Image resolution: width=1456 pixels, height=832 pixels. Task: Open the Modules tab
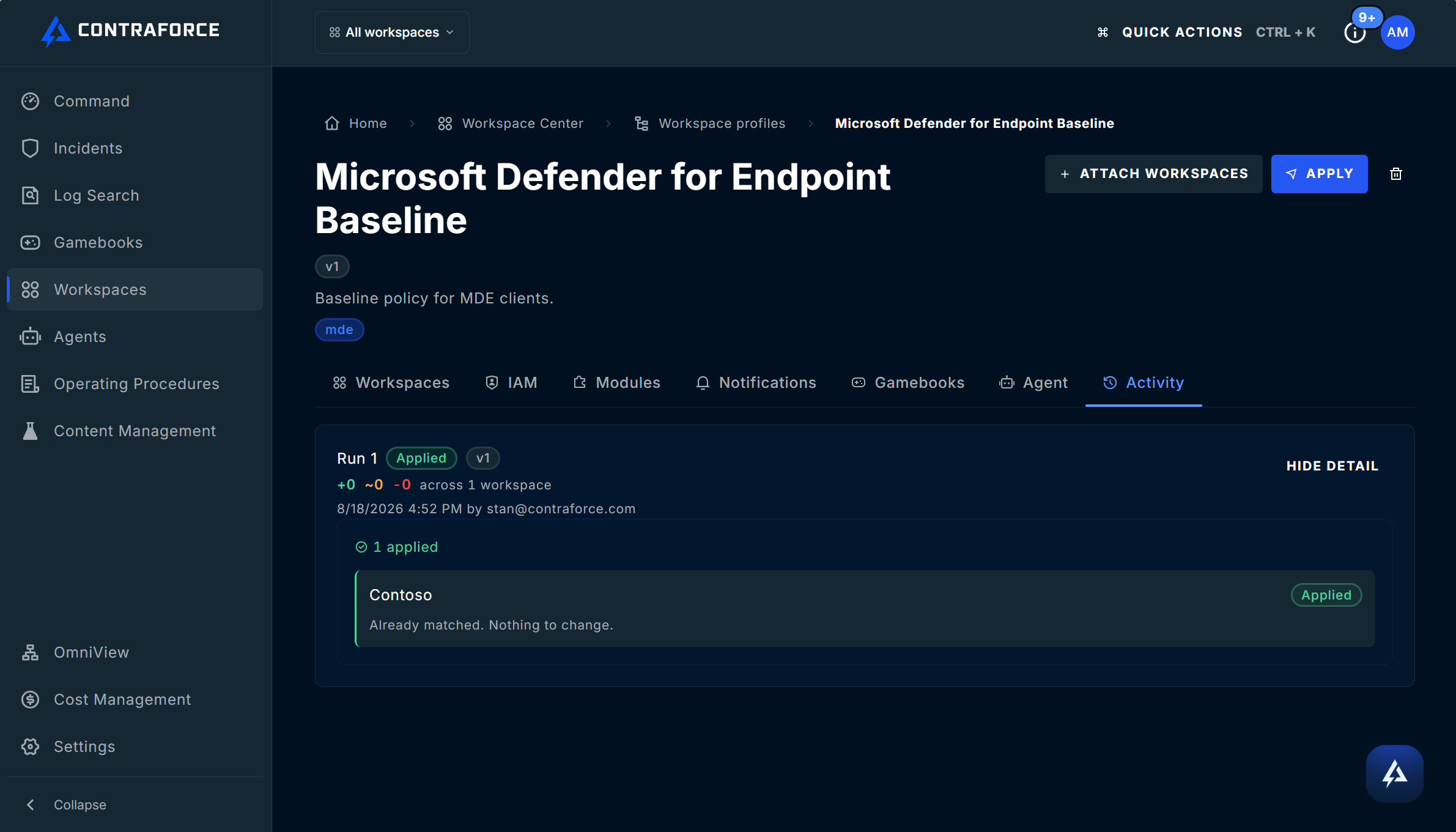[616, 382]
